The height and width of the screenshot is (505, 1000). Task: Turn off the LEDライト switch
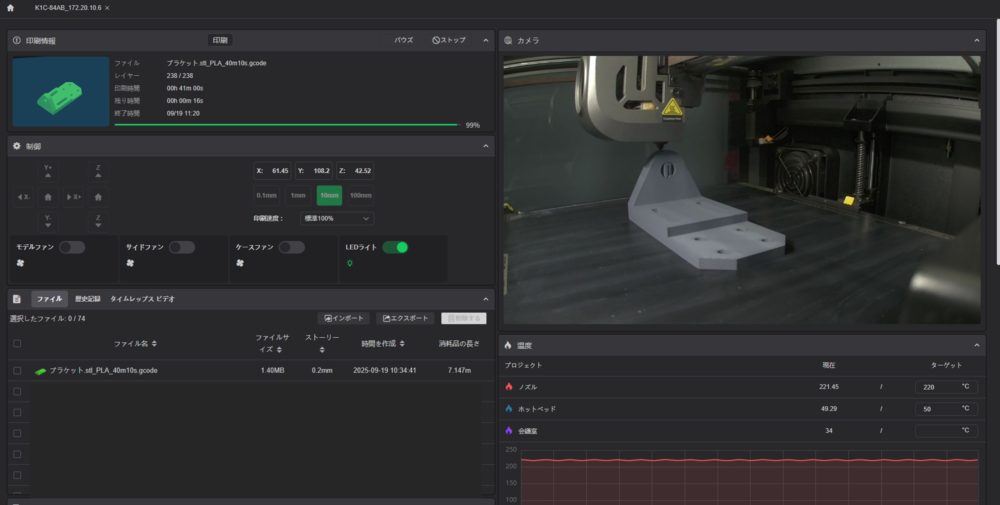[x=394, y=247]
